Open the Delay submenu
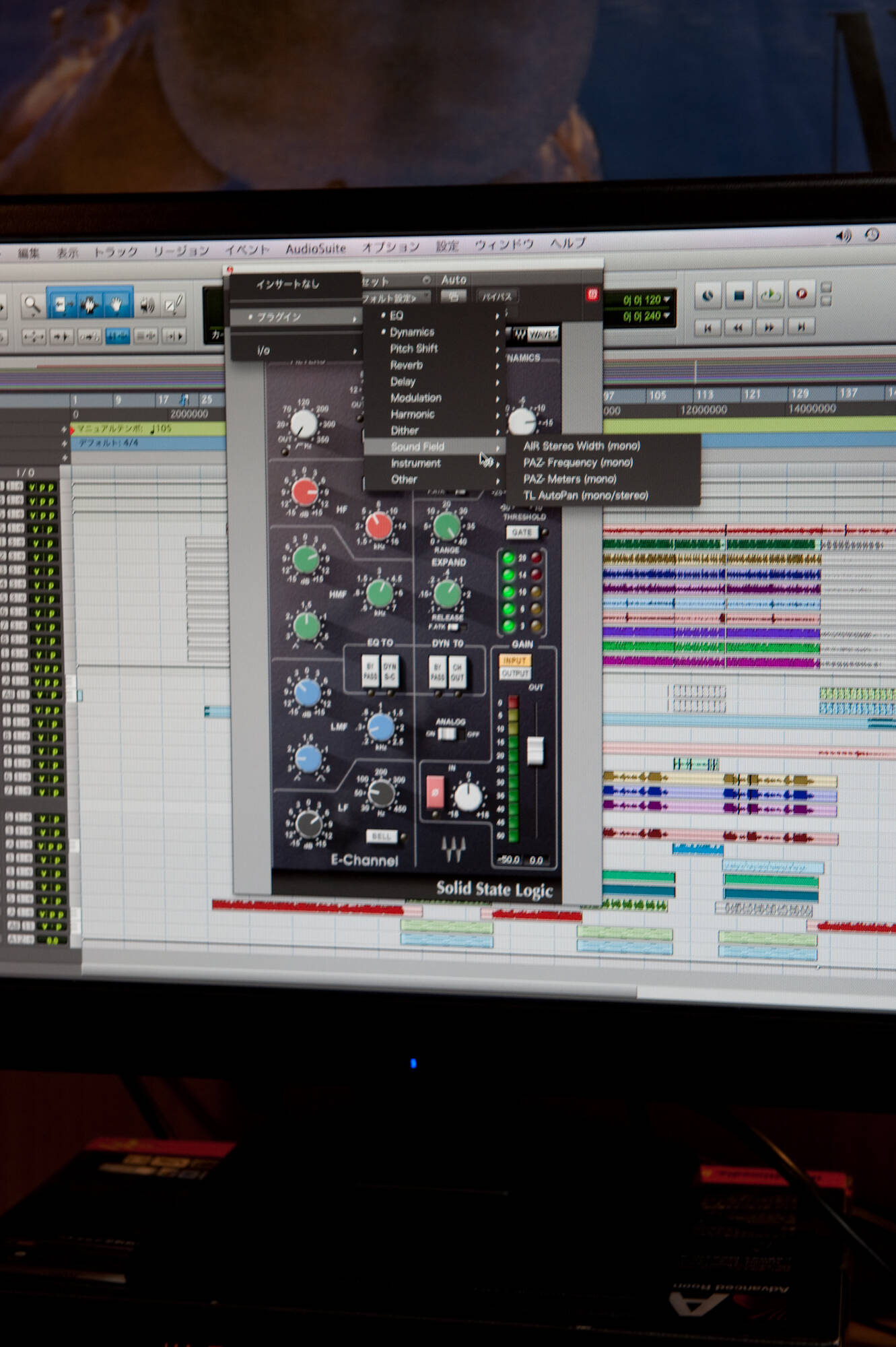Image resolution: width=896 pixels, height=1347 pixels. click(434, 381)
